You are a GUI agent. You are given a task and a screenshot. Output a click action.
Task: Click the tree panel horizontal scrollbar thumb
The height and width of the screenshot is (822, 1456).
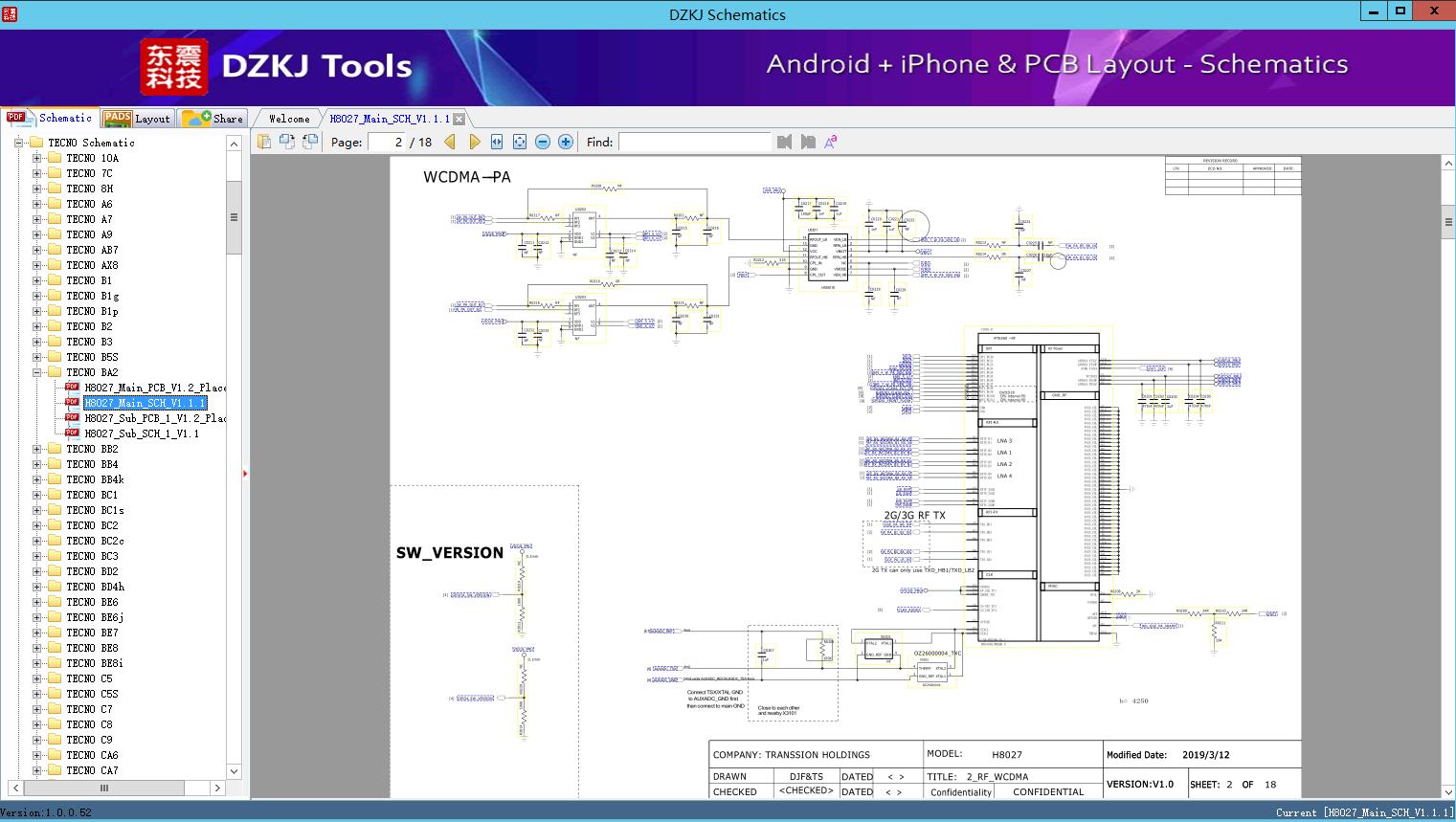click(x=105, y=788)
